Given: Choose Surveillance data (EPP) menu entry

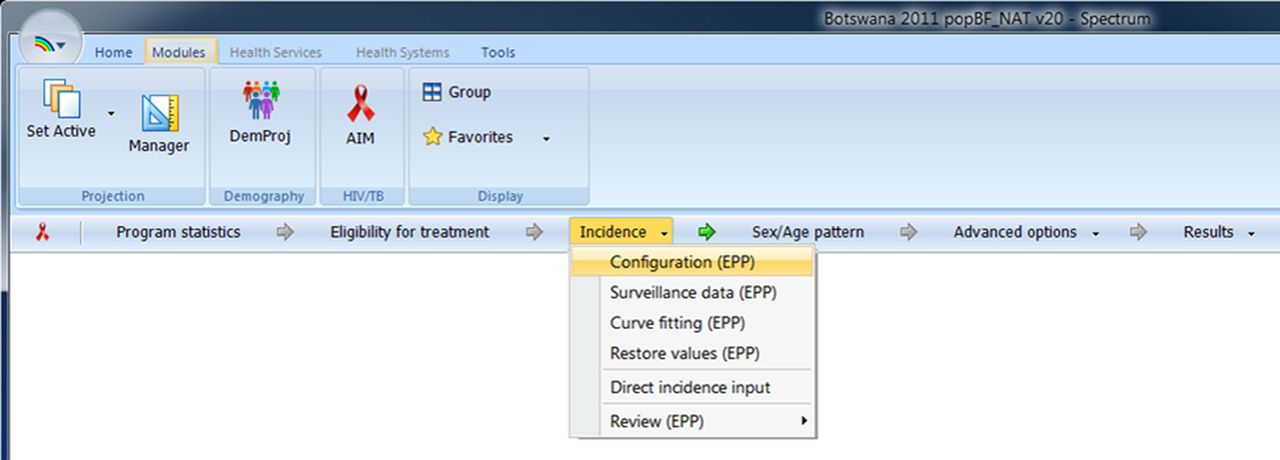Looking at the screenshot, I should pos(693,293).
